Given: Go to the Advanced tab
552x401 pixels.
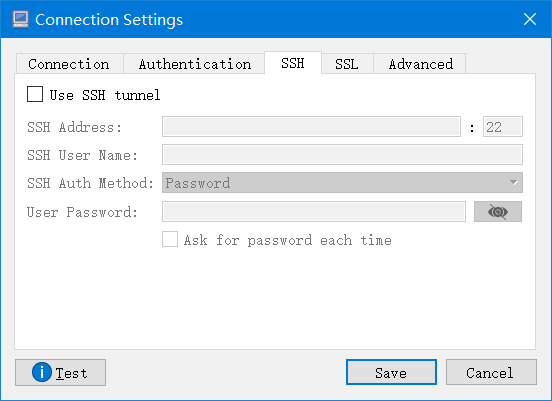Looking at the screenshot, I should pos(420,64).
